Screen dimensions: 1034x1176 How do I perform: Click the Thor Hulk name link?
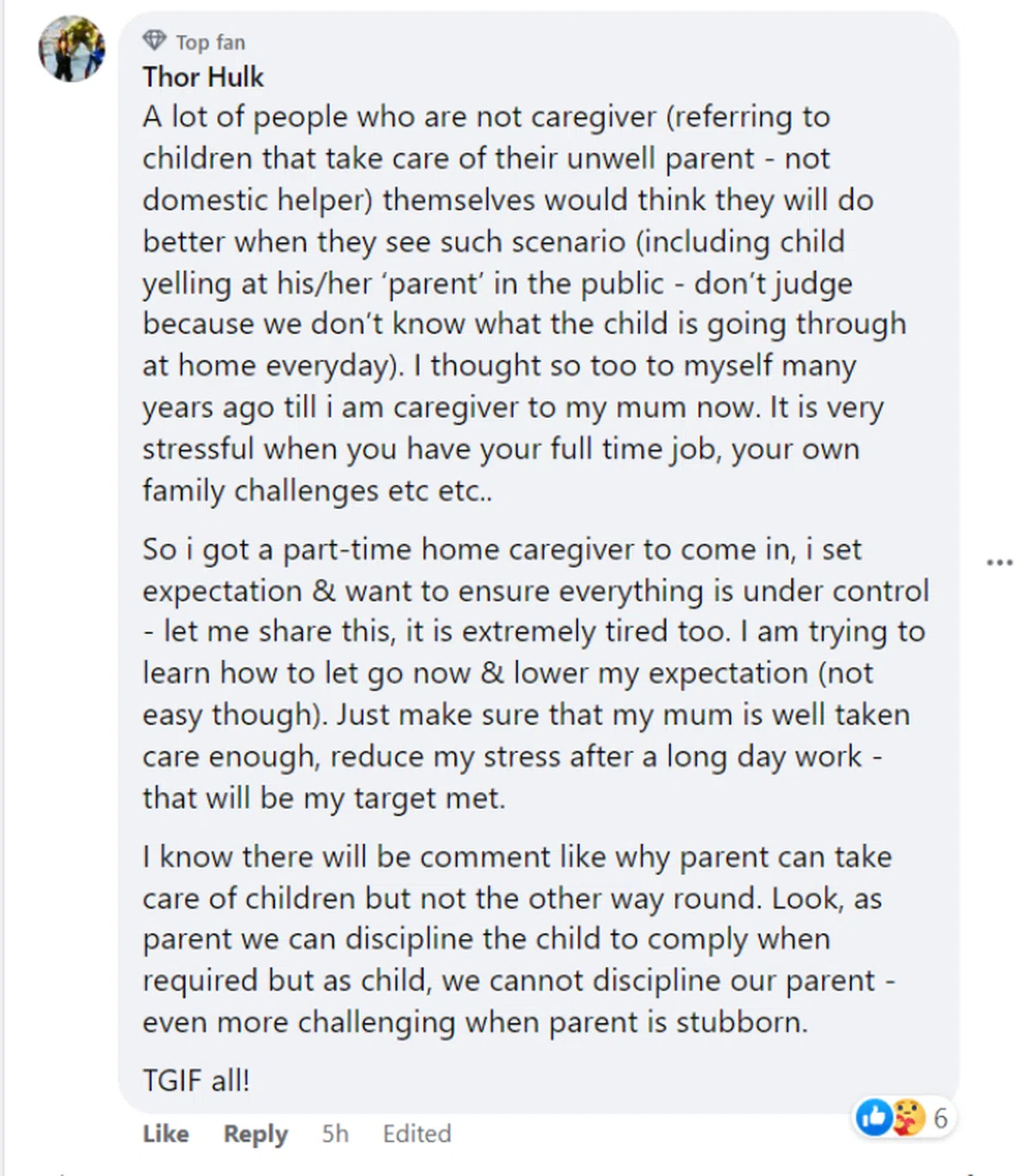pos(203,77)
